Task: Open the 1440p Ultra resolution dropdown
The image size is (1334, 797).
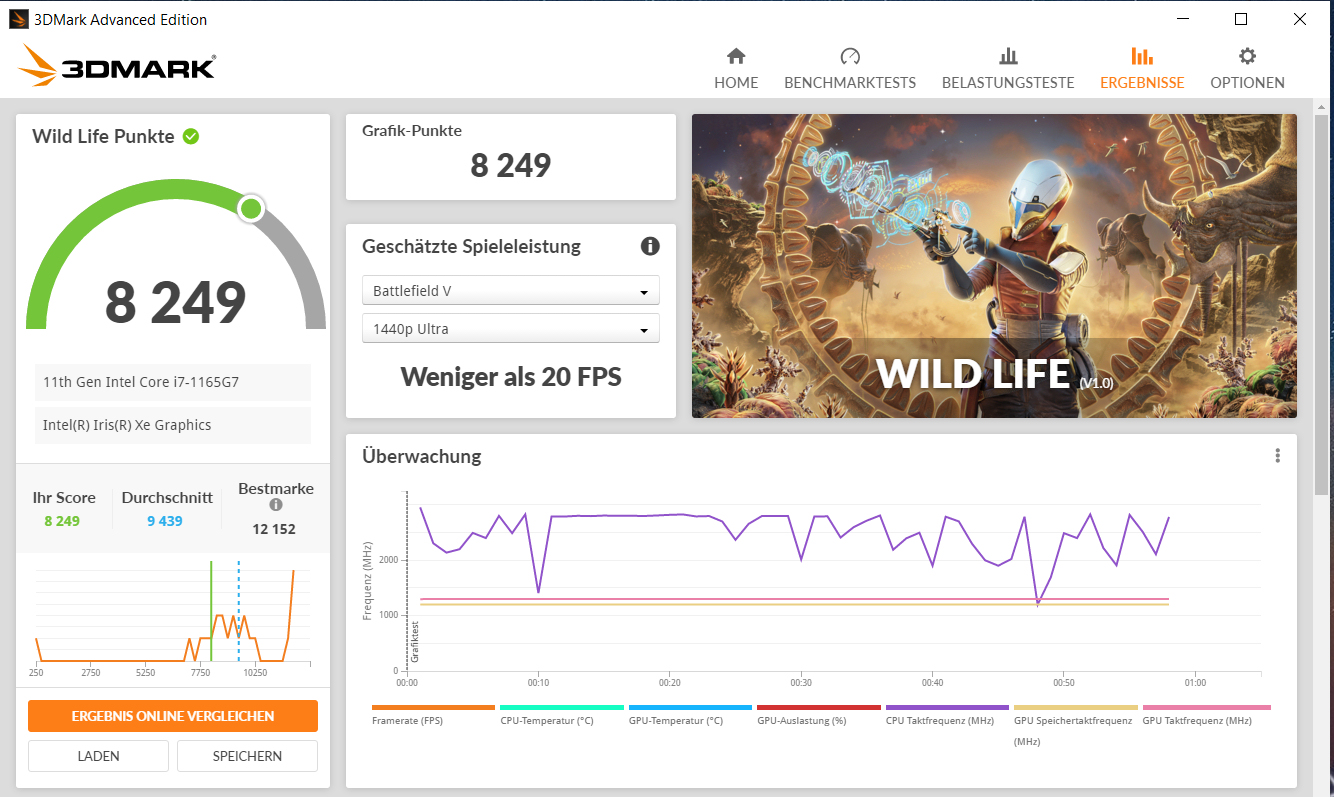Action: tap(511, 329)
